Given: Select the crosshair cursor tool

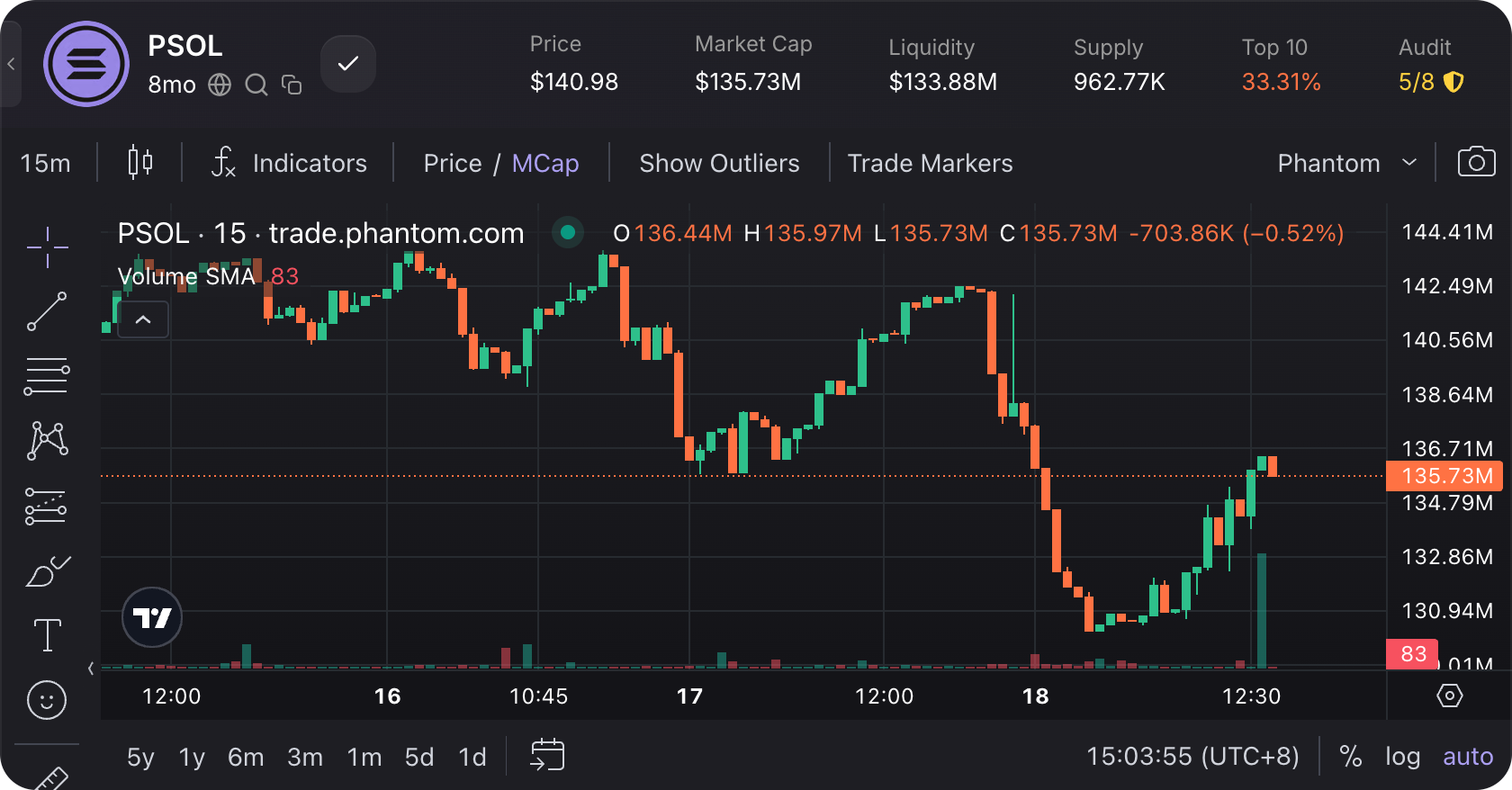Looking at the screenshot, I should [47, 247].
